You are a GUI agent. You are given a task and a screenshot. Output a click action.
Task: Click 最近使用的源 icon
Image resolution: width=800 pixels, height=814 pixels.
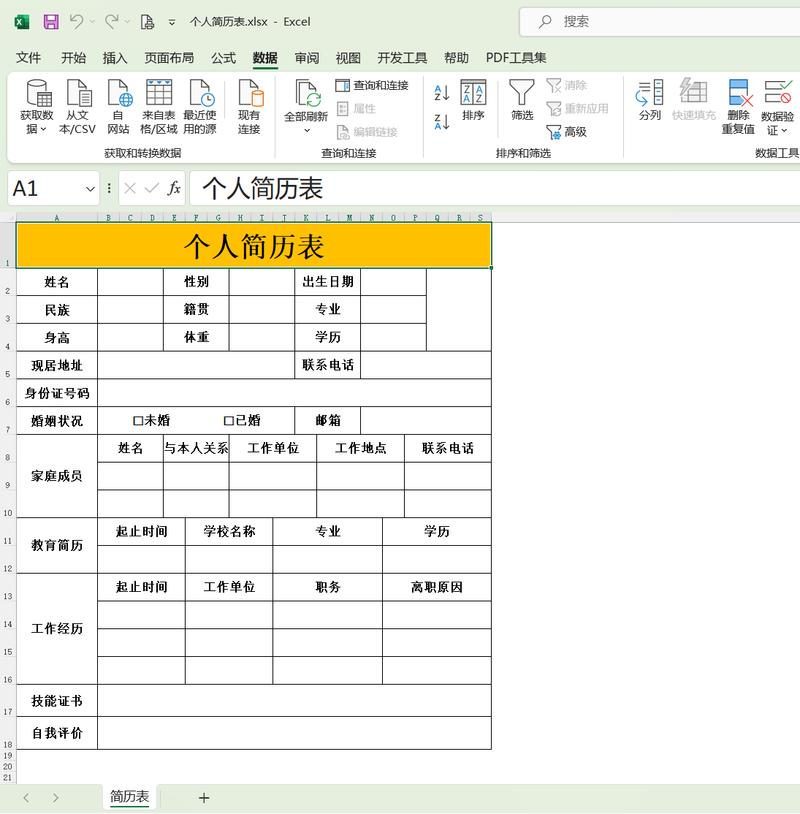tap(201, 93)
